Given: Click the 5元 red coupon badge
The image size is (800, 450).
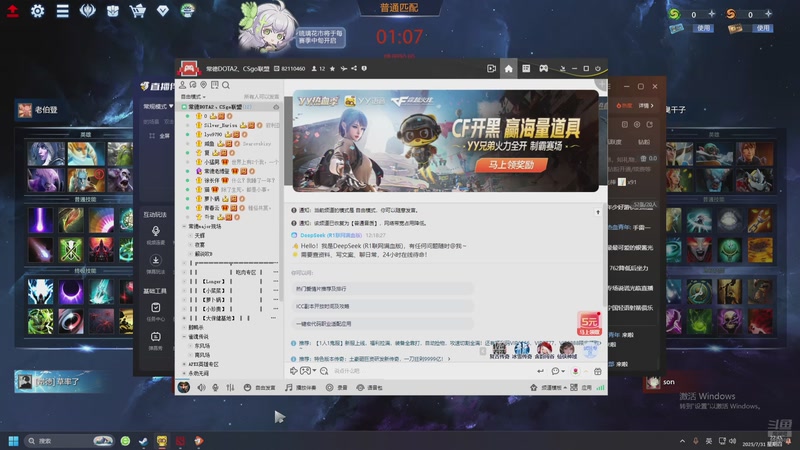Looking at the screenshot, I should point(589,323).
